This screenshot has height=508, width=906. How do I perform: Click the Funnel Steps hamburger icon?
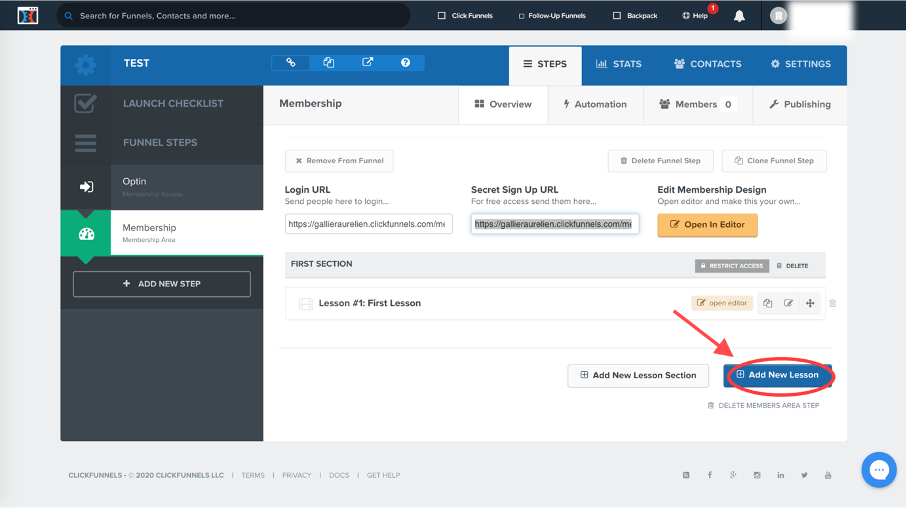click(x=86, y=143)
